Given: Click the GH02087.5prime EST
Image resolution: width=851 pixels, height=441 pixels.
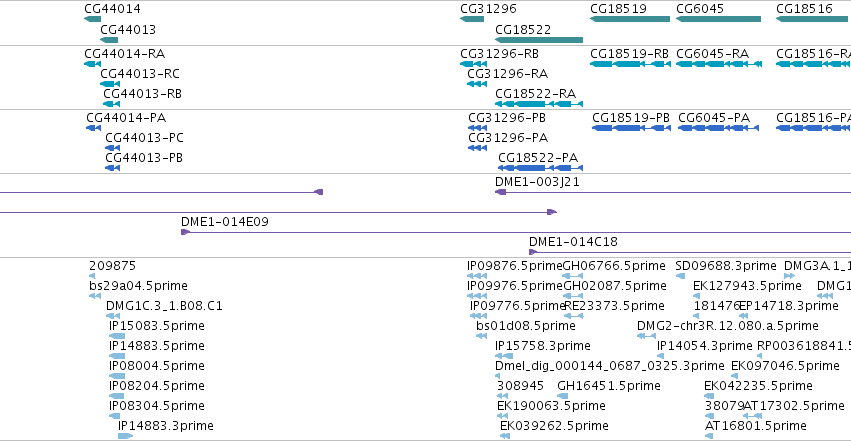Looking at the screenshot, I should click(573, 296).
